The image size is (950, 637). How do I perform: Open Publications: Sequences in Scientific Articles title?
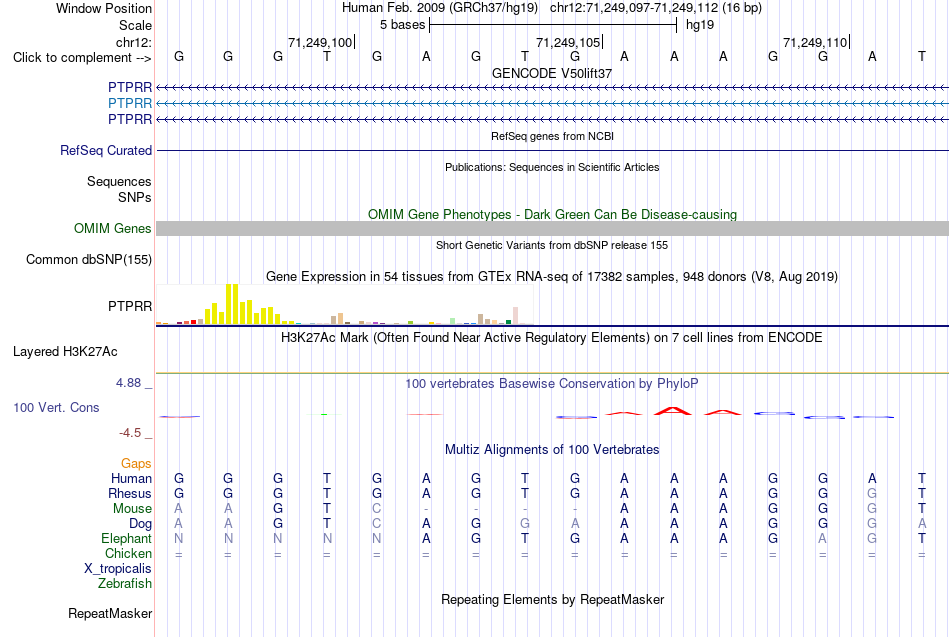click(x=552, y=167)
